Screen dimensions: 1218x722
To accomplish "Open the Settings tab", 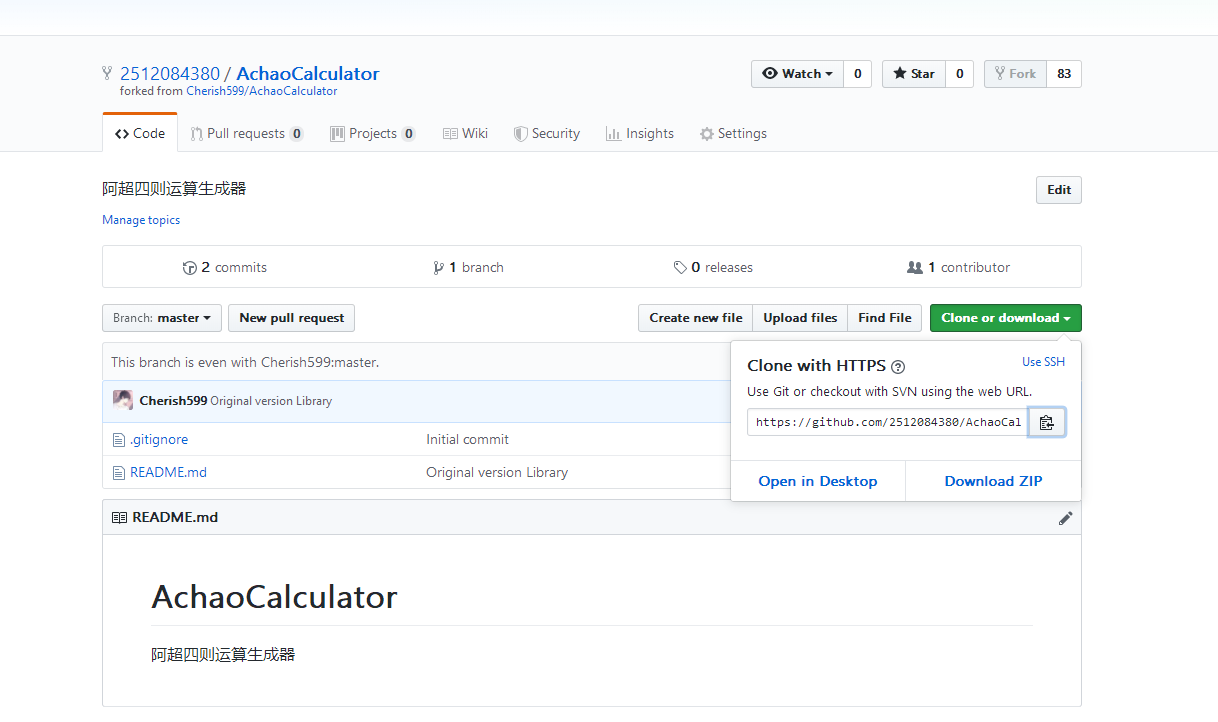I will coord(733,134).
